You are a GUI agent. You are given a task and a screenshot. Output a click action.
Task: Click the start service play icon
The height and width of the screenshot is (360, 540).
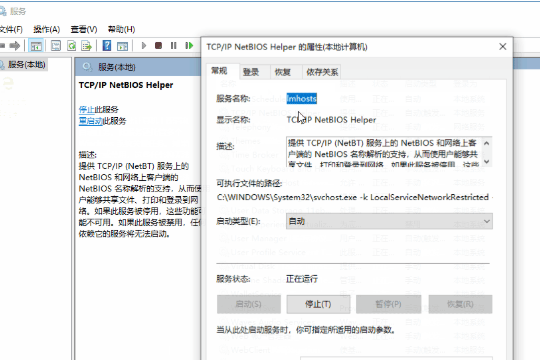coord(144,45)
